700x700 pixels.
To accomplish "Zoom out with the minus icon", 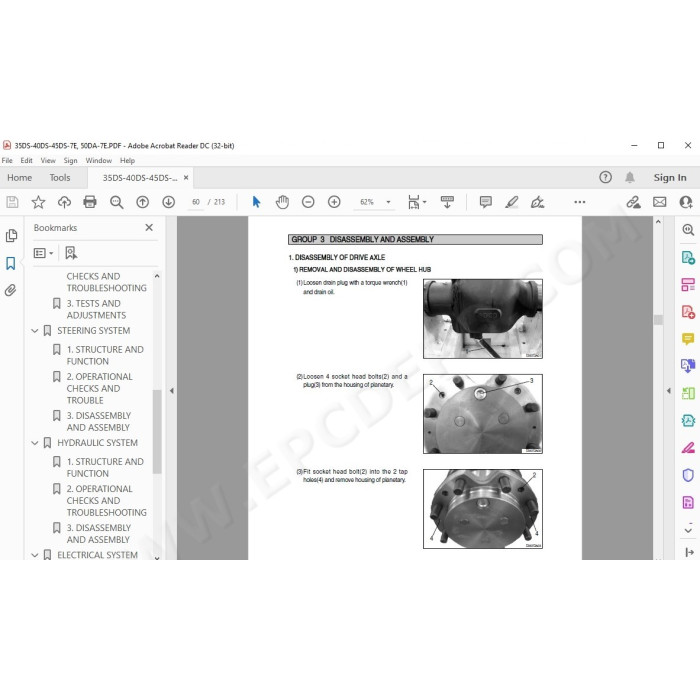I will click(x=308, y=202).
